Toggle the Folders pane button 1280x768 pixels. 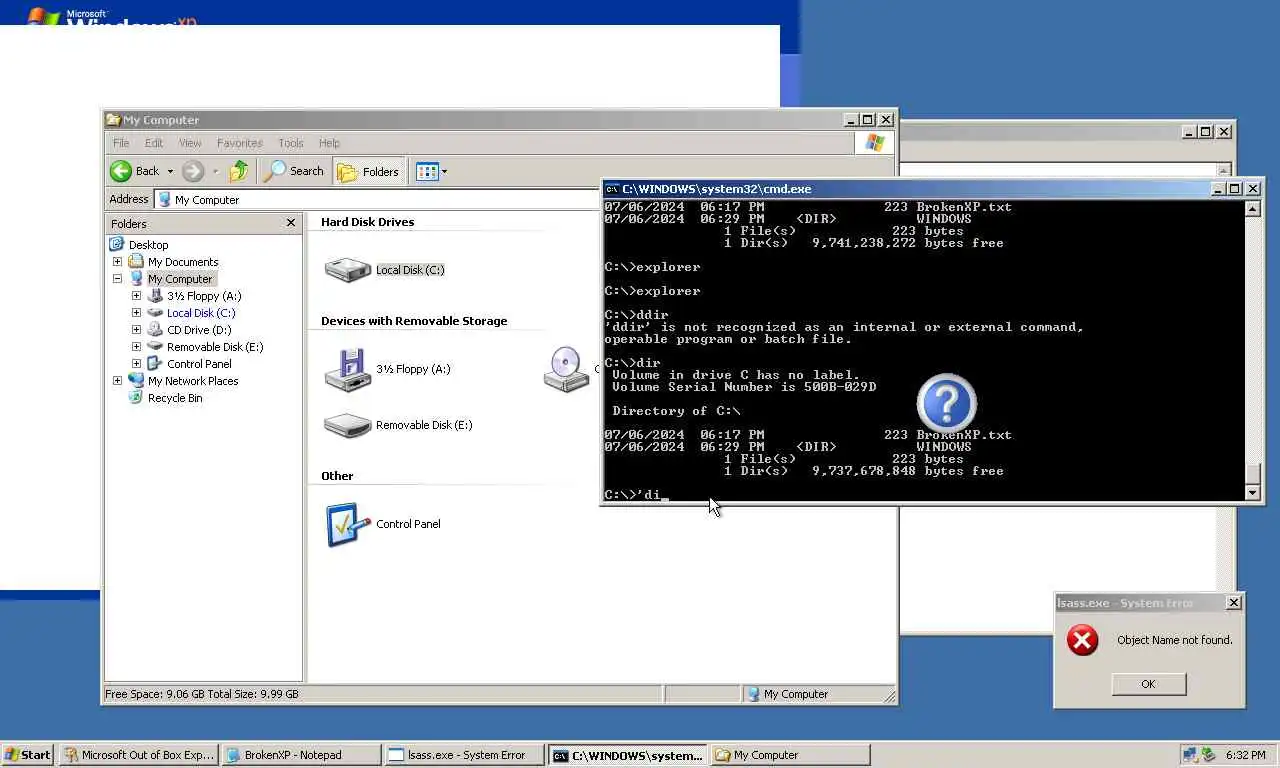coord(369,171)
